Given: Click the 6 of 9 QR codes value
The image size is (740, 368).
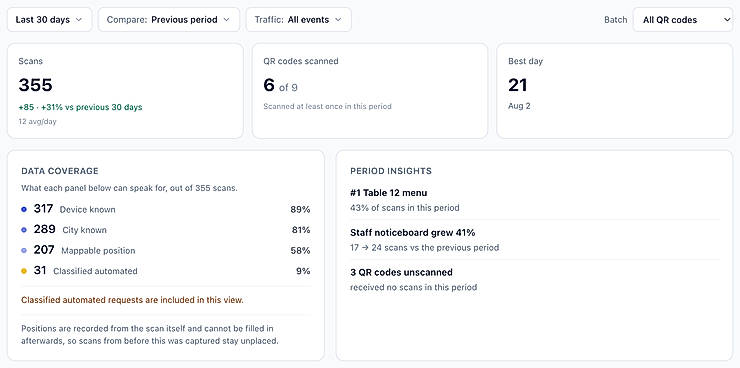Looking at the screenshot, I should (x=280, y=85).
